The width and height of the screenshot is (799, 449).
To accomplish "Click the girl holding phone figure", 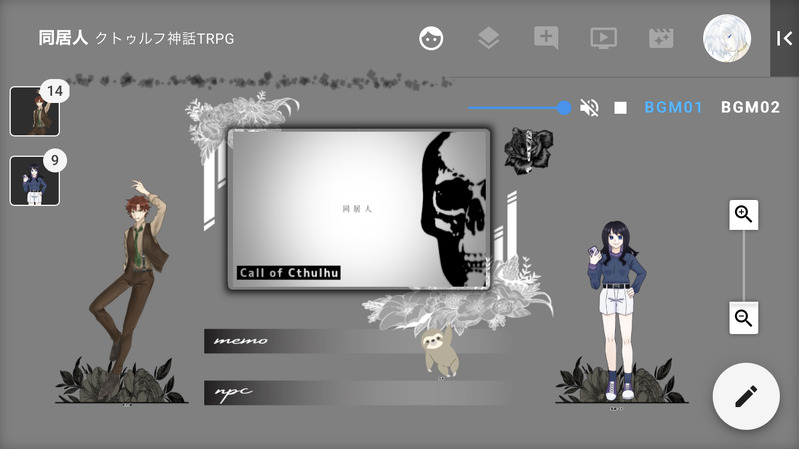I will click(617, 310).
